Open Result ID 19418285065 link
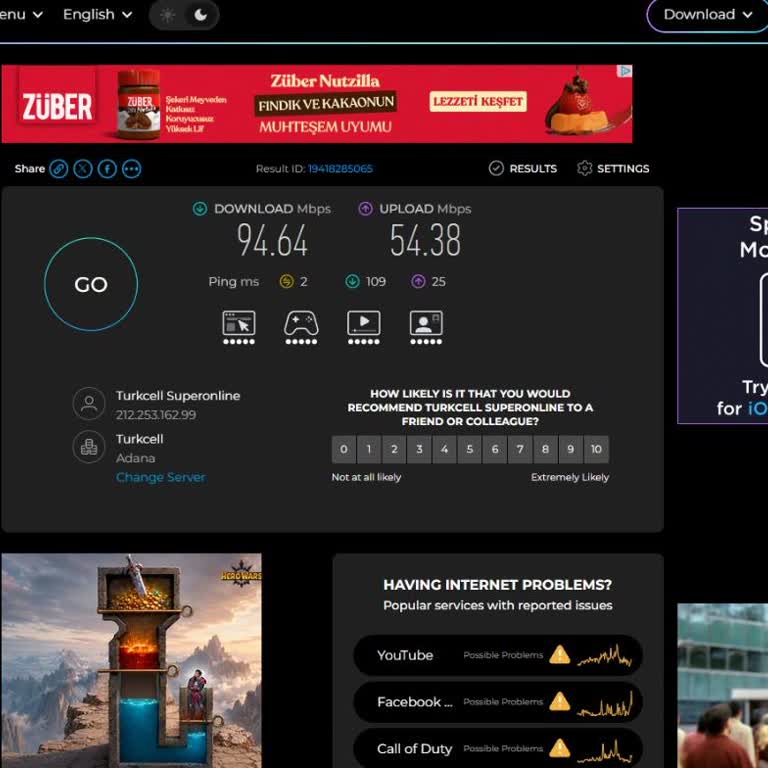This screenshot has height=768, width=768. coord(340,169)
